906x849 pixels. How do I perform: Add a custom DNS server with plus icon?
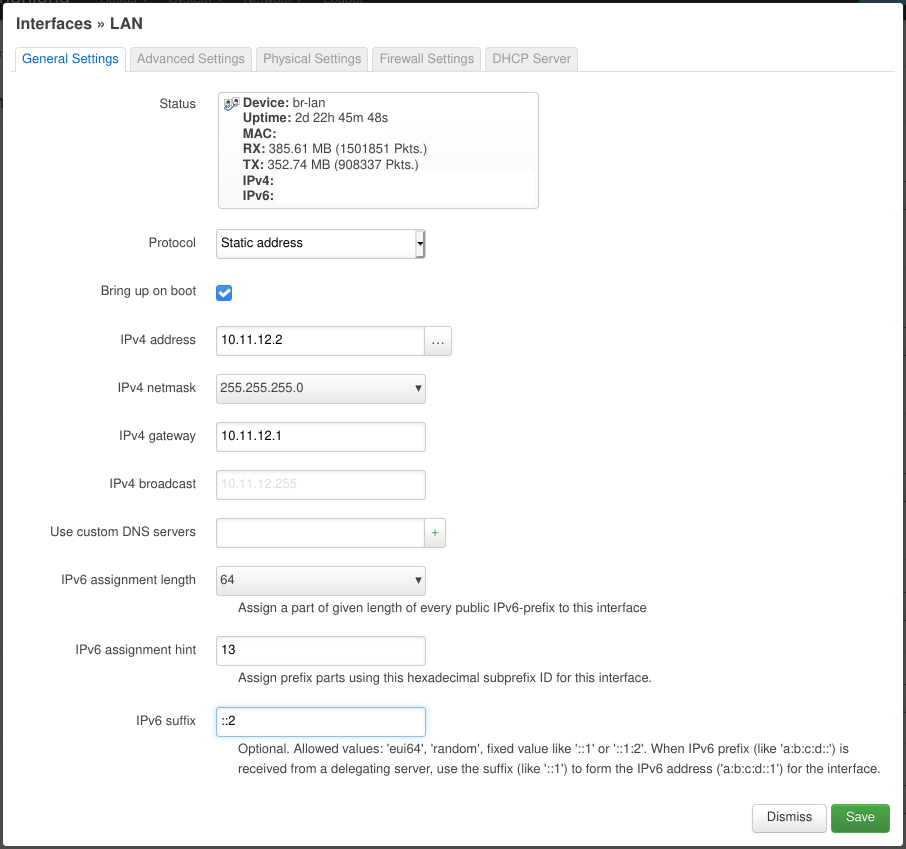[435, 533]
